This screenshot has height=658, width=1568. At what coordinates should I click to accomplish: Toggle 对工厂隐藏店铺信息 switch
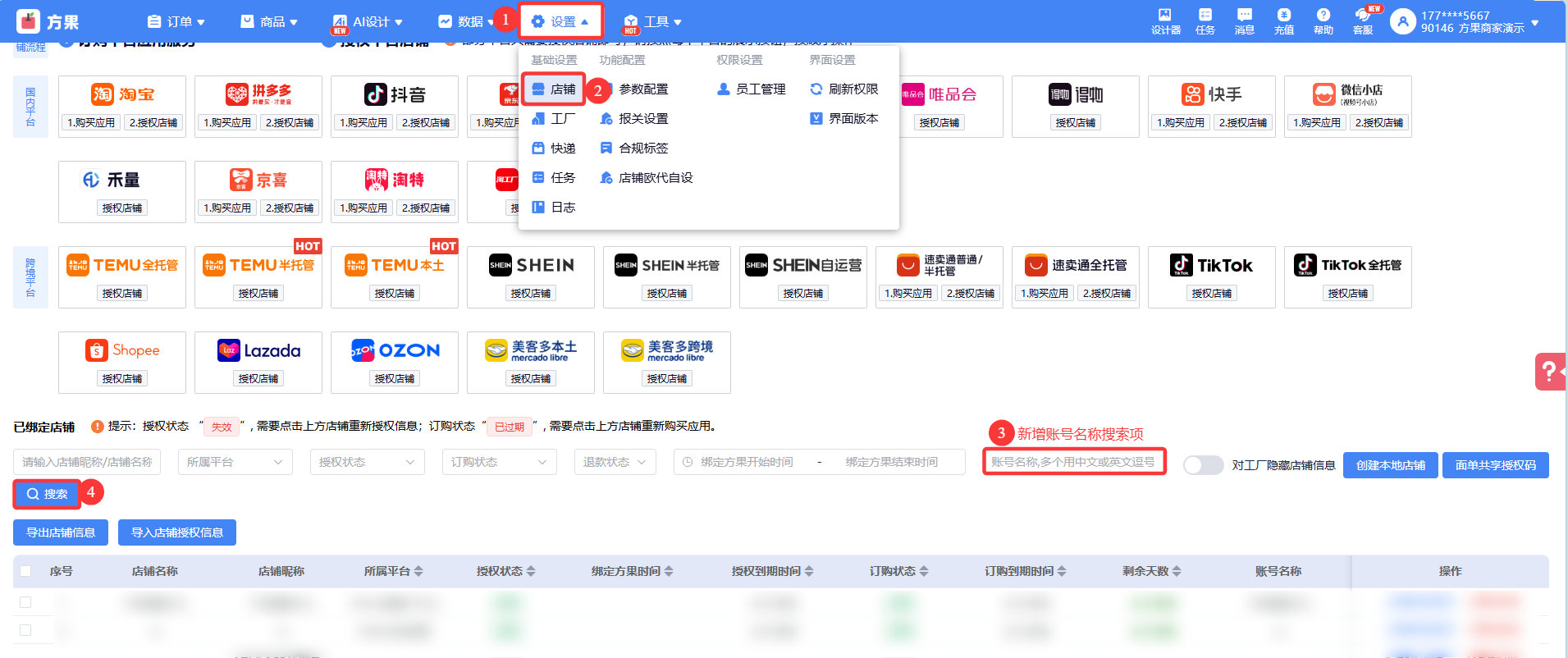1203,465
